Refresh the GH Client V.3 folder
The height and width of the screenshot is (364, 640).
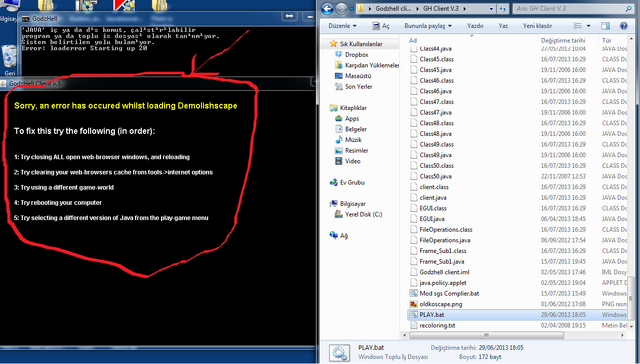[x=503, y=9]
